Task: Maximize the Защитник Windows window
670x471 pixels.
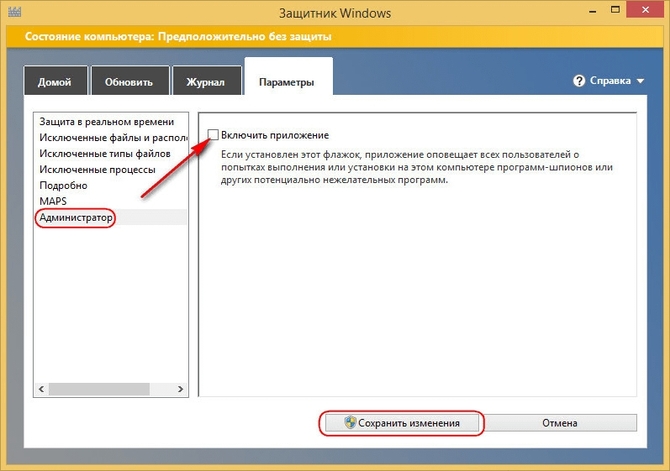Action: coord(615,10)
